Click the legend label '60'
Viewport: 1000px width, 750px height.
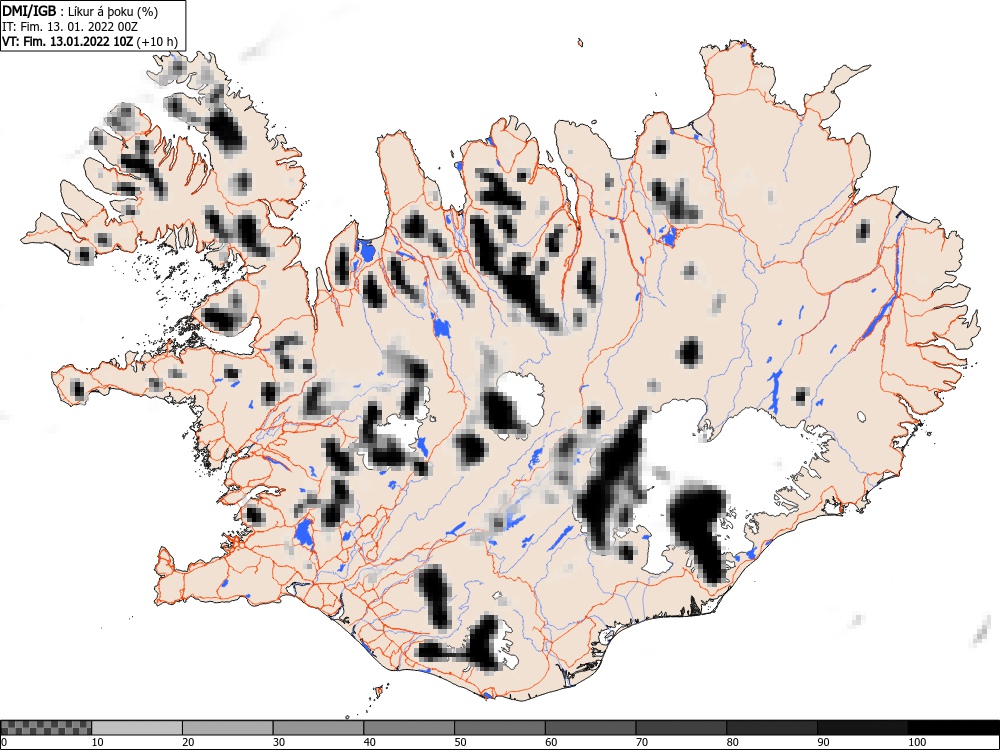point(550,742)
